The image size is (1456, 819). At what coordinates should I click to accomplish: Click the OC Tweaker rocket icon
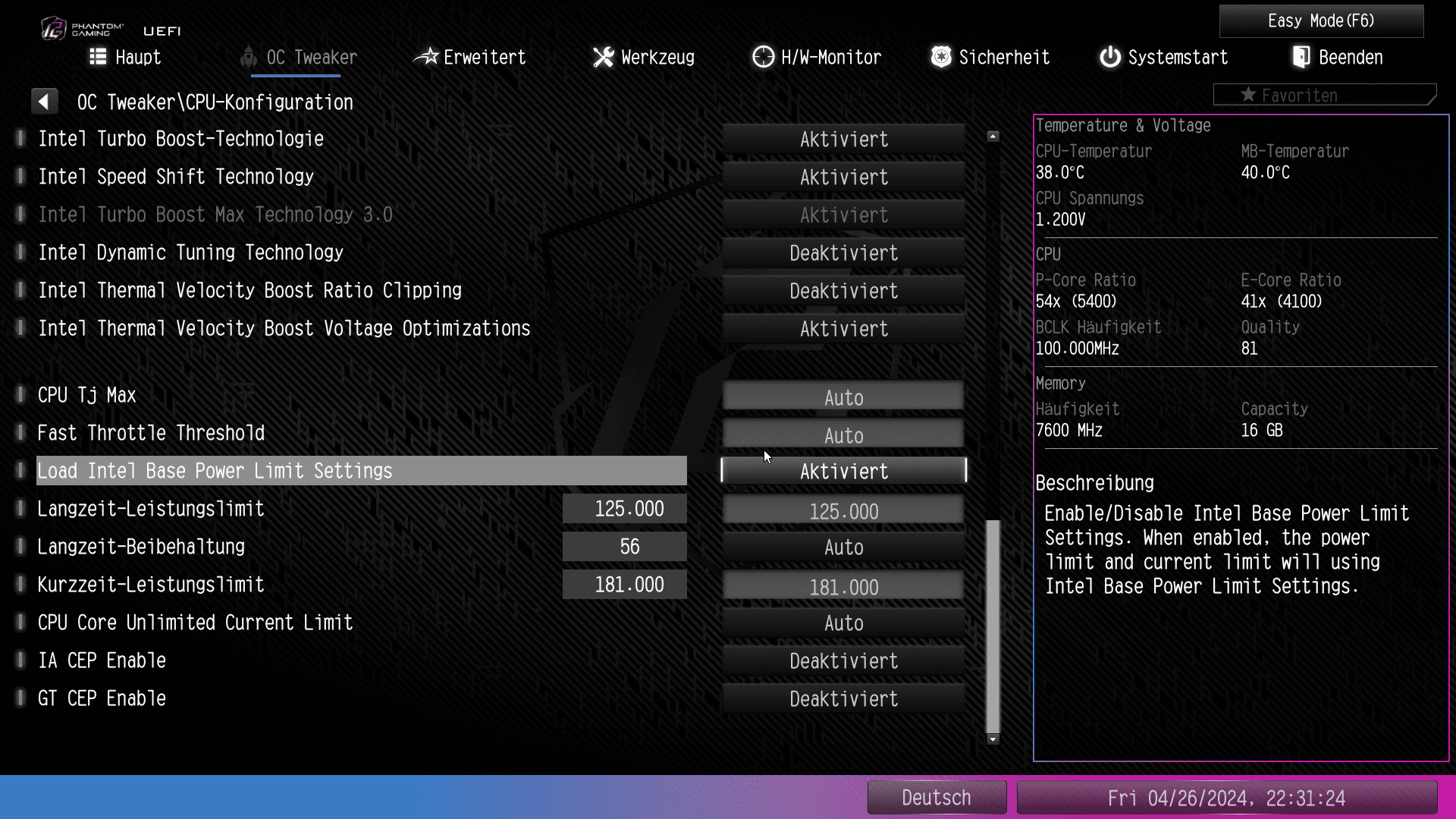[x=248, y=58]
